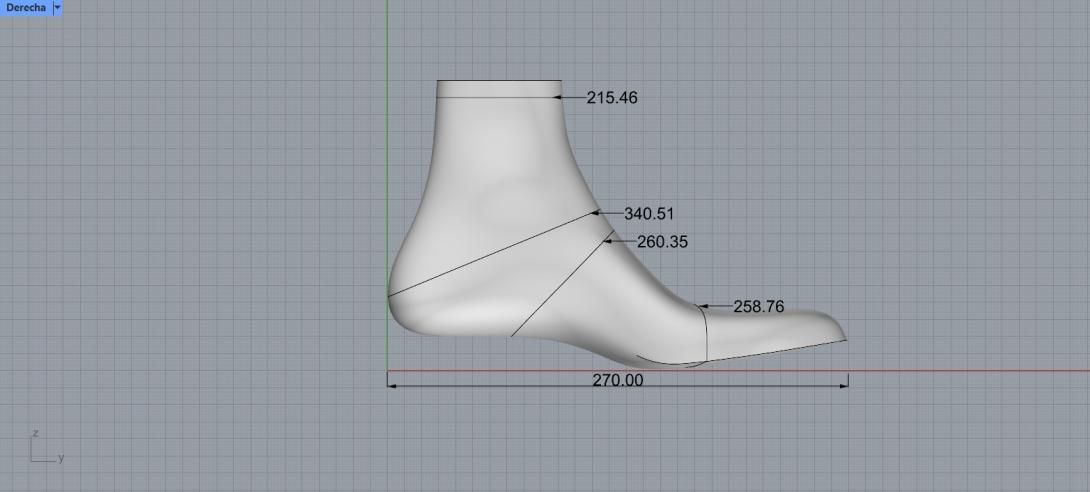
Task: Click left arrow end of 270.00 dimension
Action: coord(392,384)
